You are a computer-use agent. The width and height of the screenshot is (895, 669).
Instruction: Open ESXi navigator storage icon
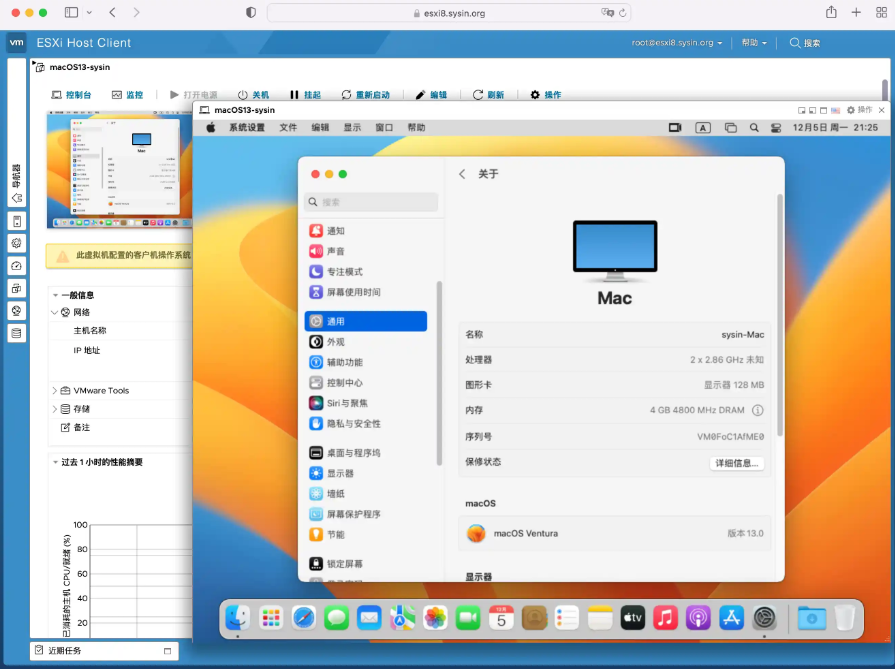pyautogui.click(x=17, y=333)
